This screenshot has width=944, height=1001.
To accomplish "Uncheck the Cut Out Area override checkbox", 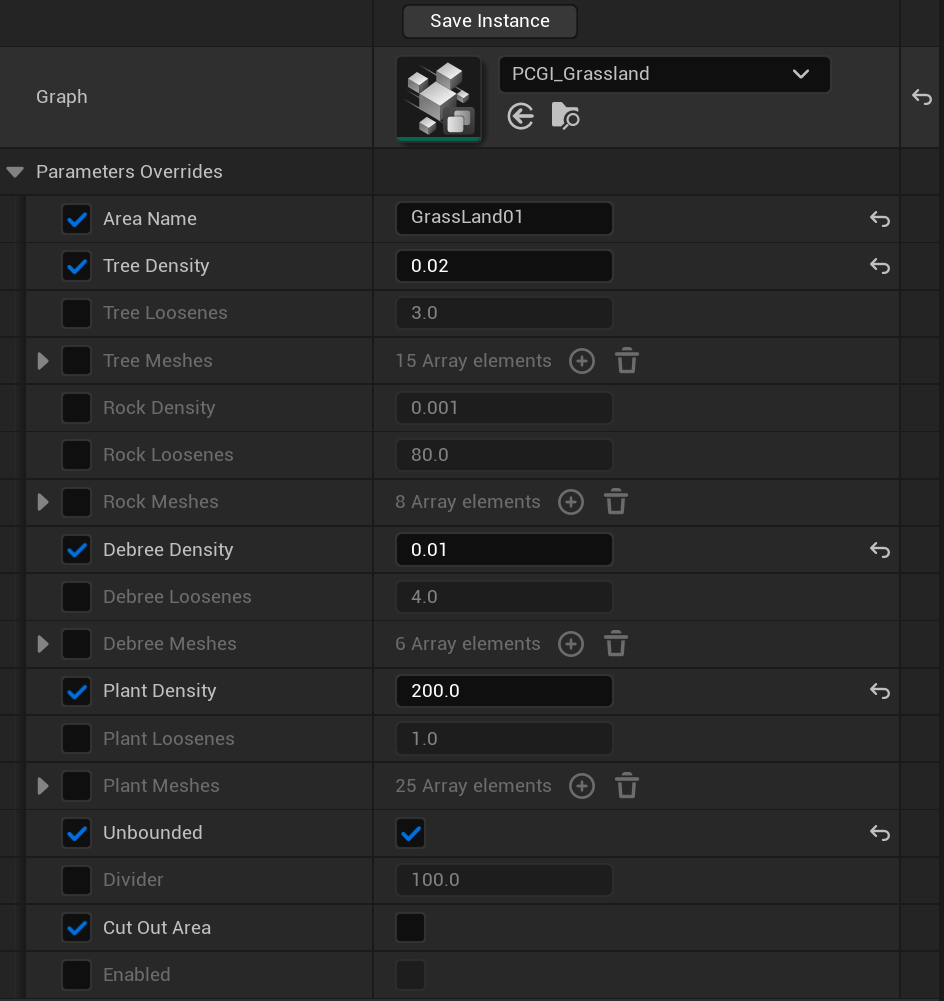I will pyautogui.click(x=77, y=928).
